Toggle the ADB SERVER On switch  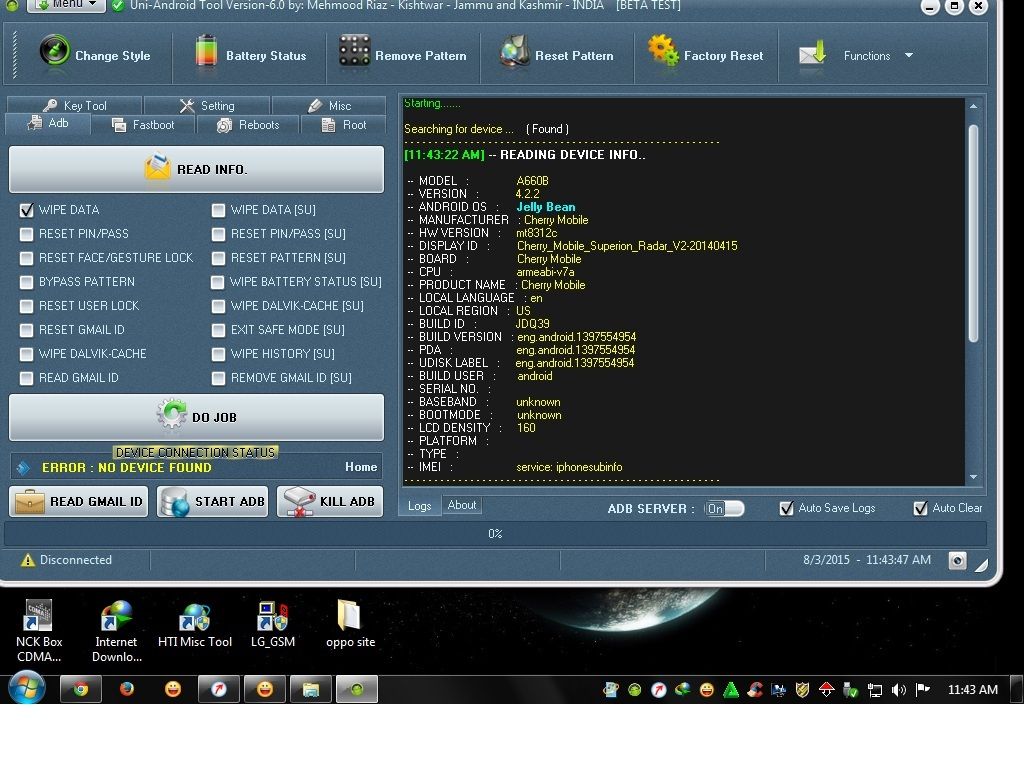724,509
